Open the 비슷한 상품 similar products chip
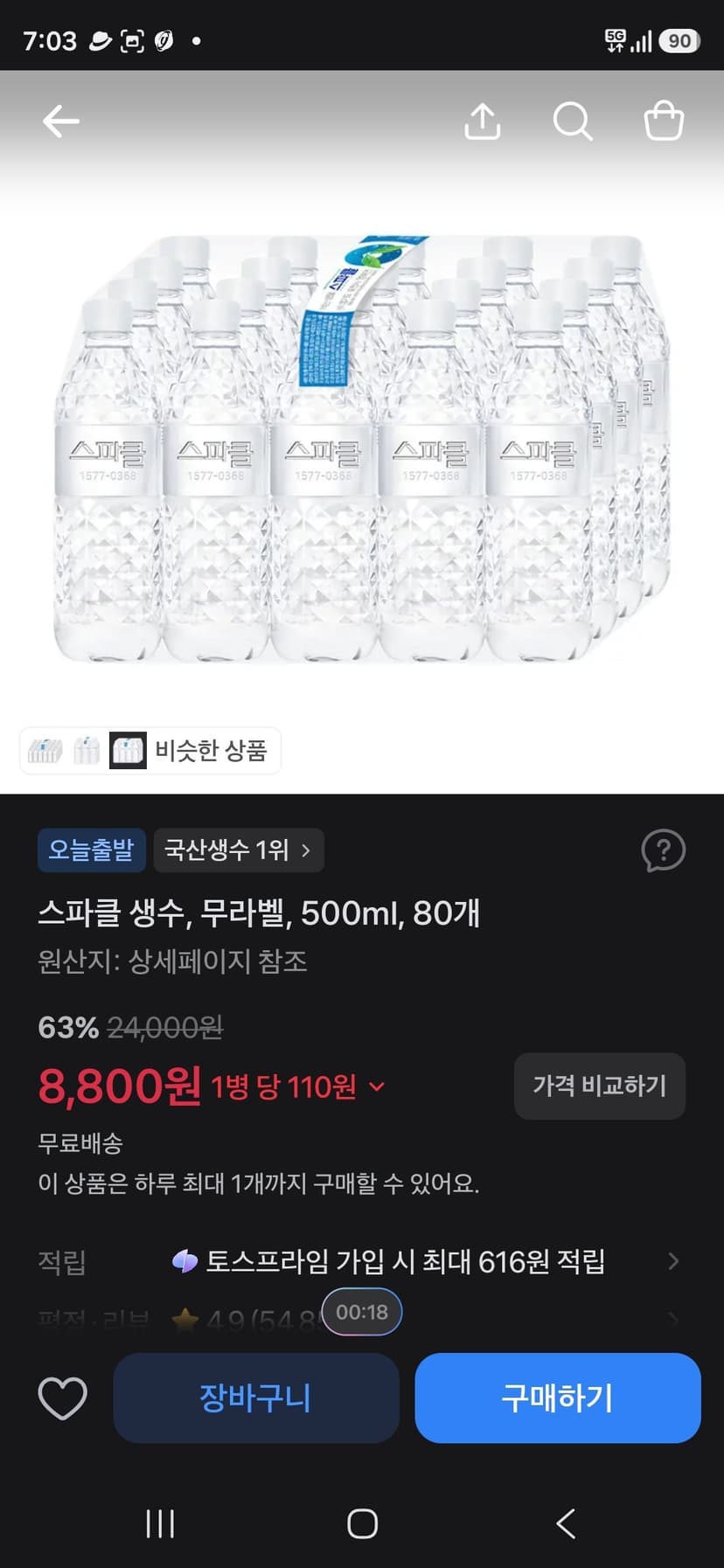This screenshot has height=1568, width=724. pyautogui.click(x=150, y=751)
